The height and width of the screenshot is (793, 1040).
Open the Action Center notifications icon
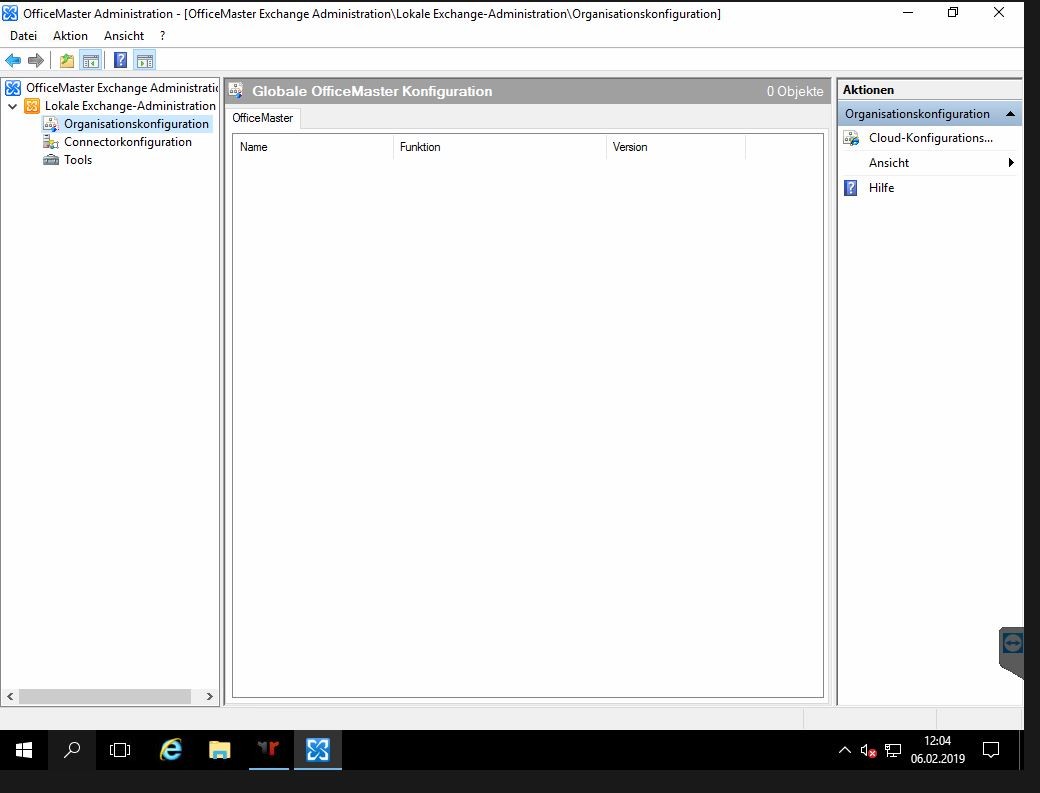point(991,750)
